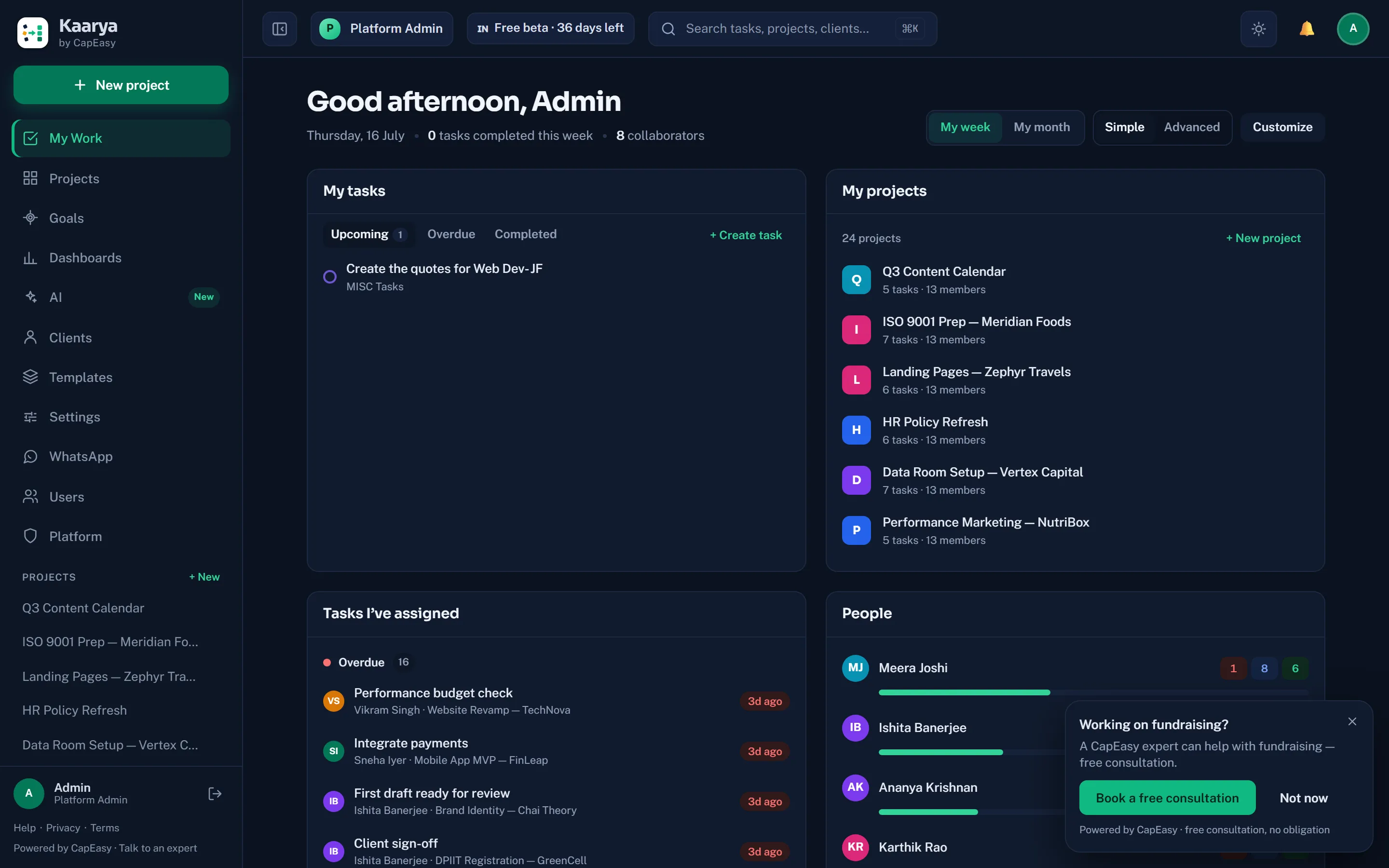
Task: Open the First draft ready for review task
Action: point(556,801)
